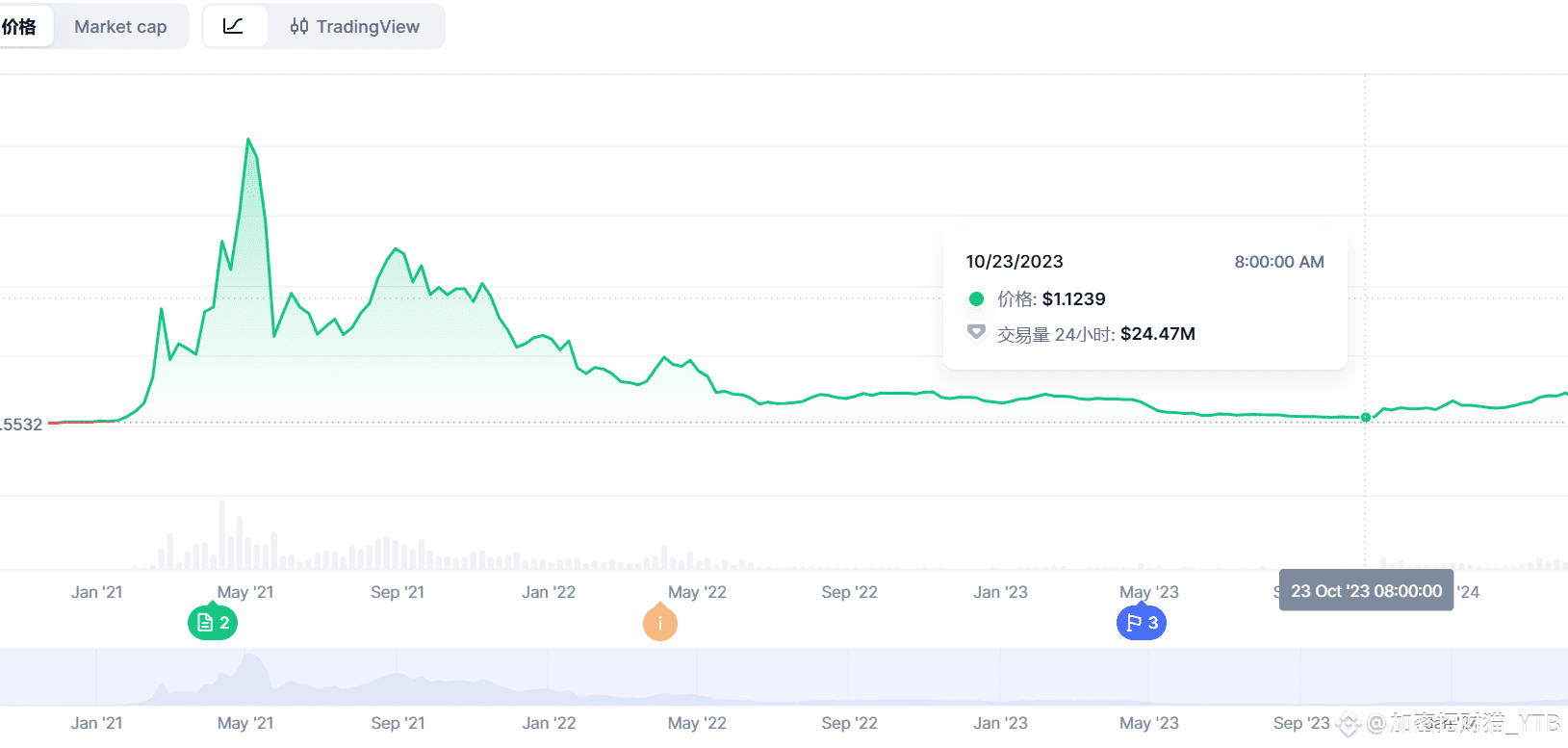Click range navigator at May '21 peak
The image size is (1568, 748).
click(252, 664)
